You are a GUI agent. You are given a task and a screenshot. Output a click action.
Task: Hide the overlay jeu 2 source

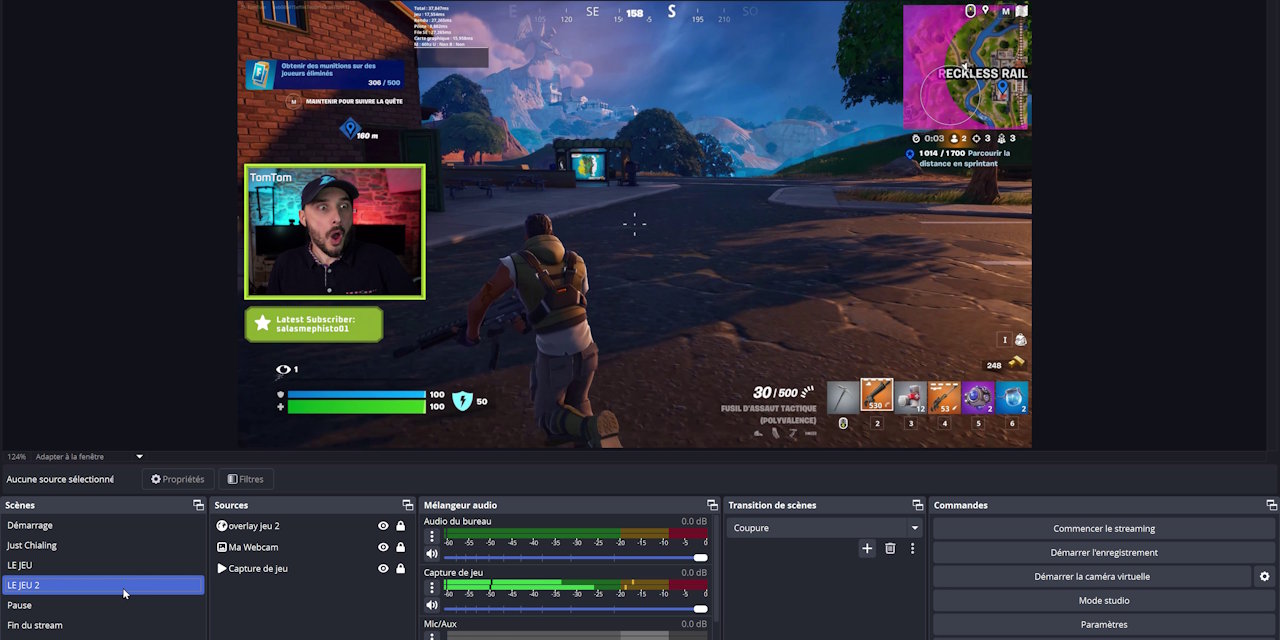tap(383, 526)
